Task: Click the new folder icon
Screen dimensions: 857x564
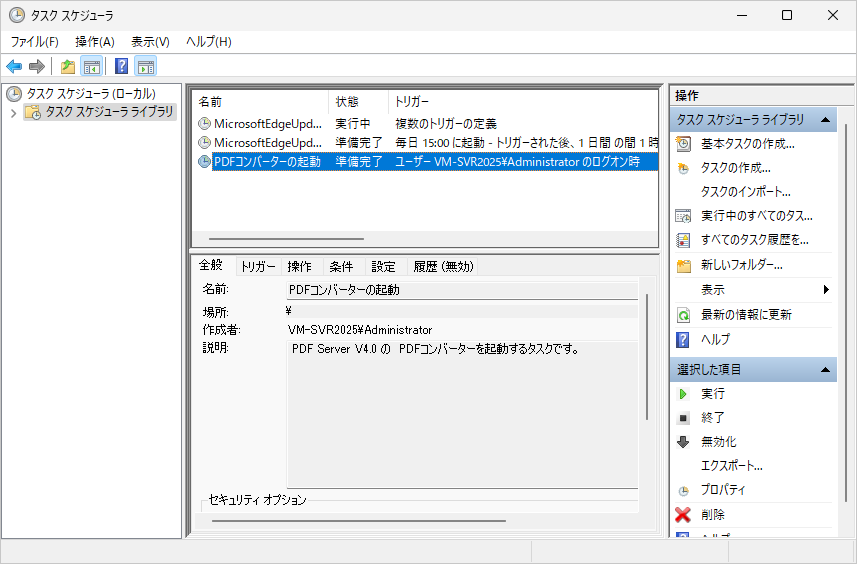Action: point(684,266)
